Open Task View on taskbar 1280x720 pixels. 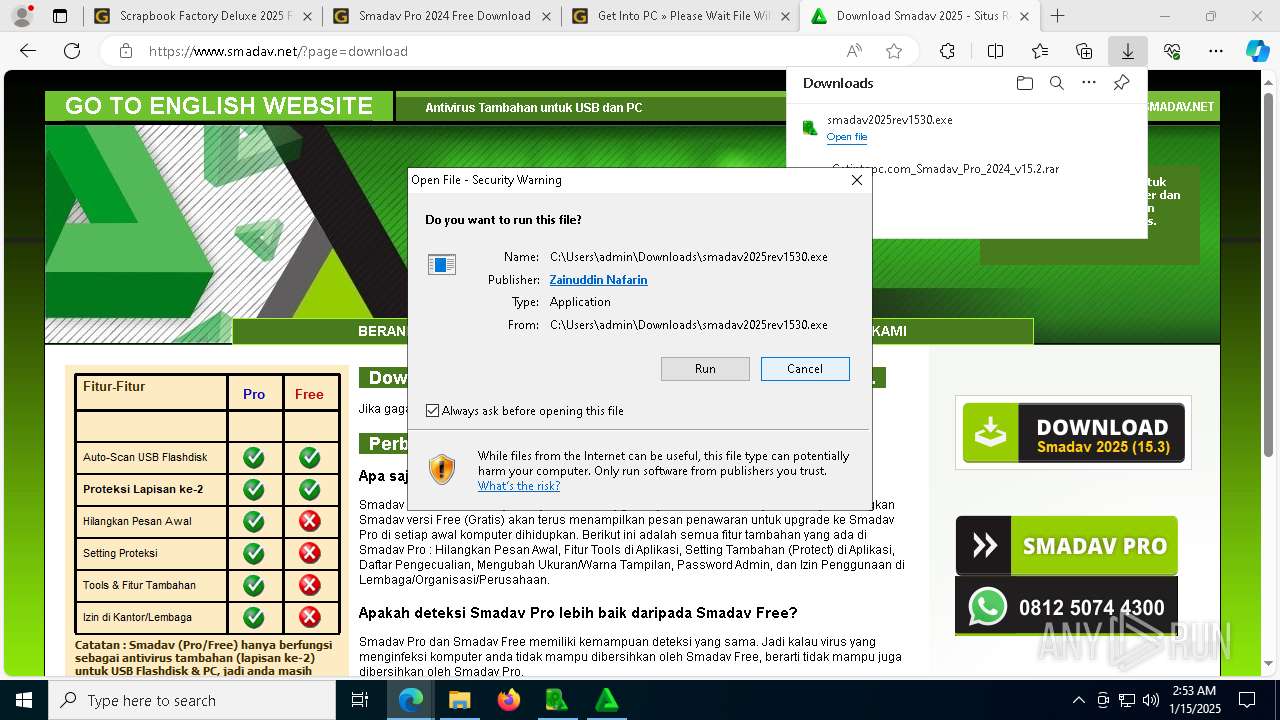360,700
